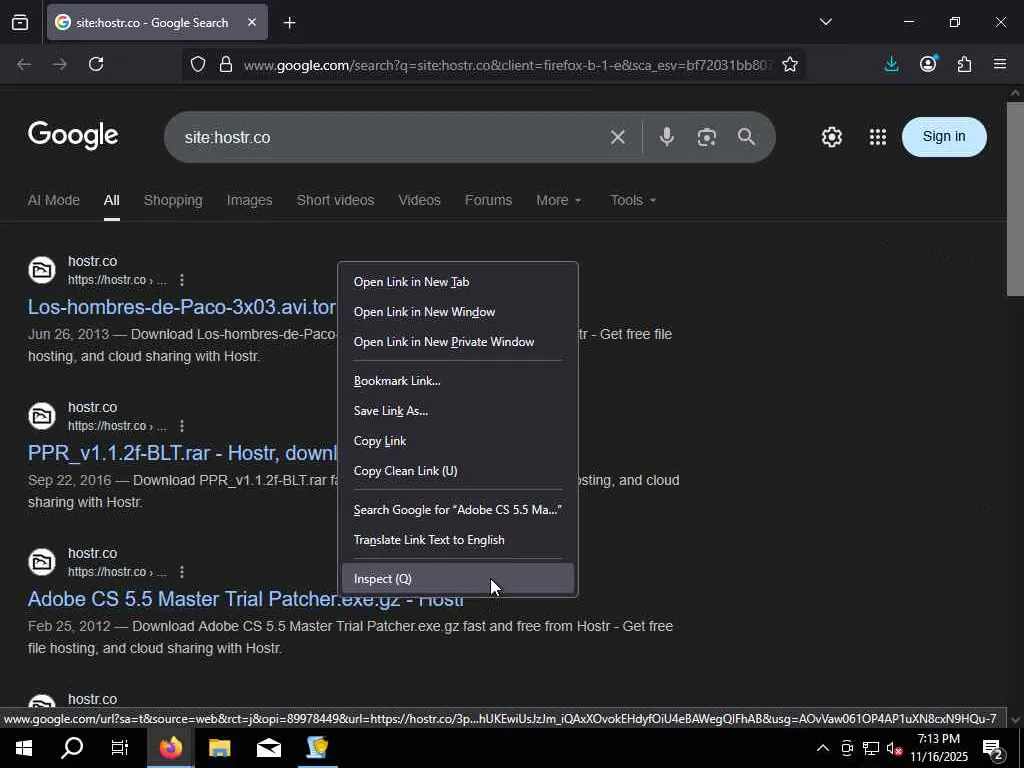The height and width of the screenshot is (768, 1024).
Task: Close the Google Search browser tab
Action: click(252, 23)
